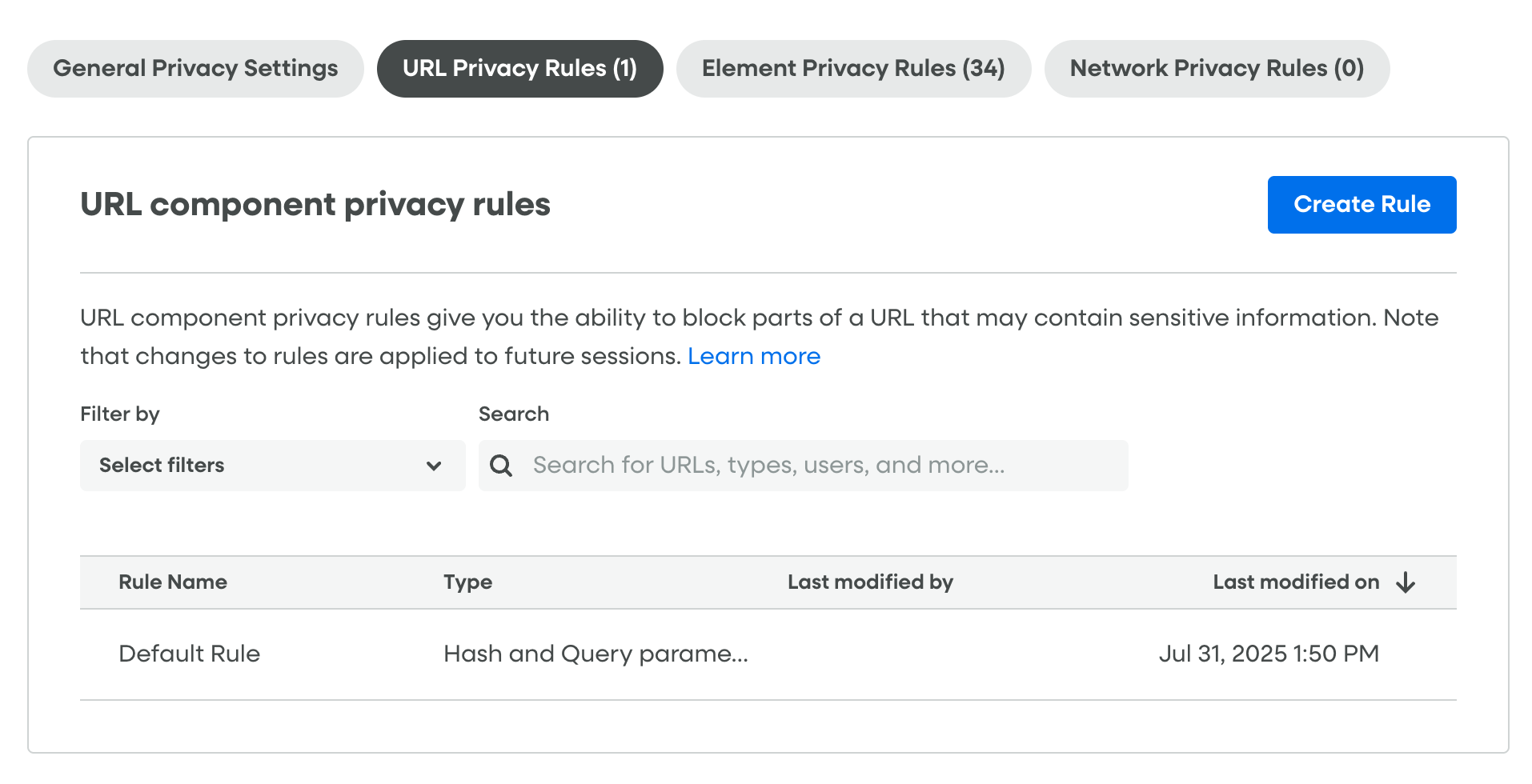Viewport: 1532px width, 784px height.
Task: Click the descending sort arrow icon
Action: coord(1406,582)
